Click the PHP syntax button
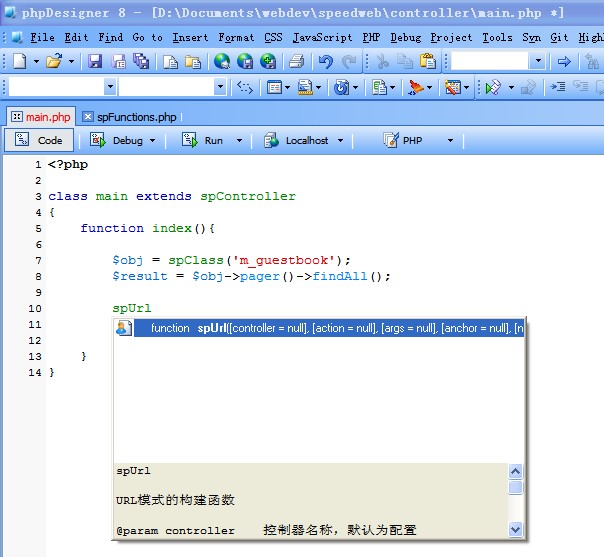Screen dimensions: 604x557 403,141
